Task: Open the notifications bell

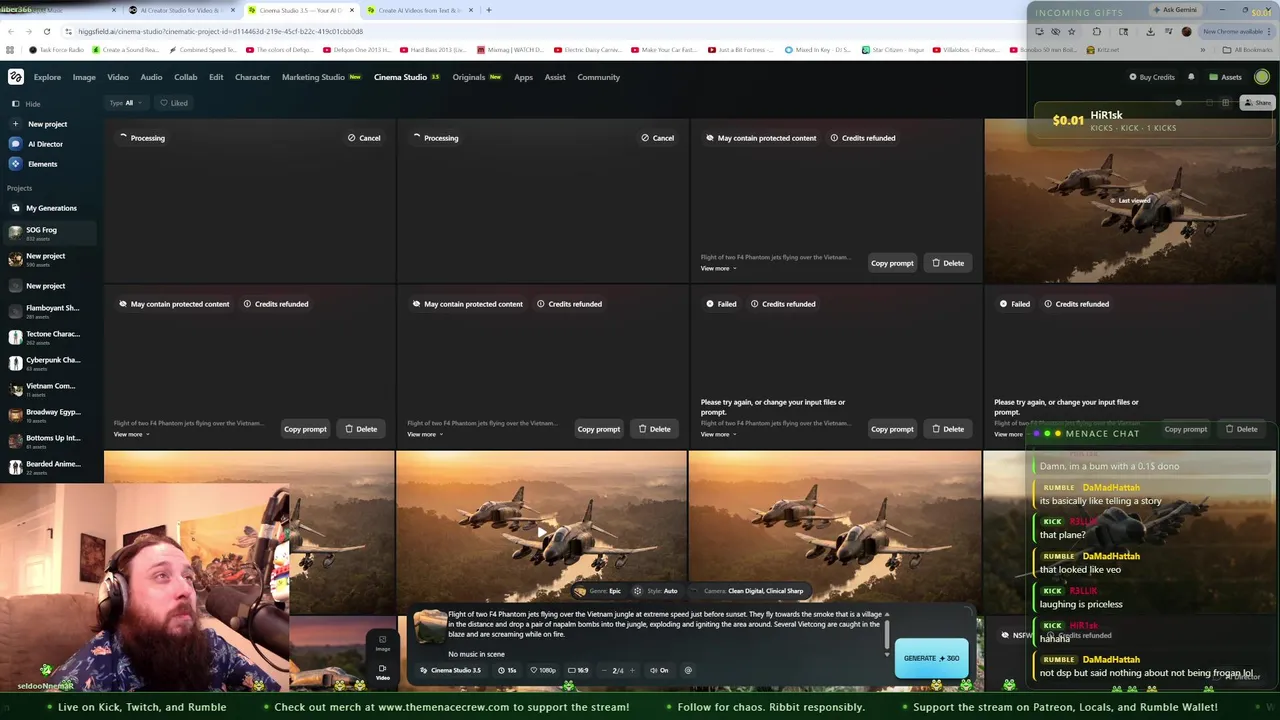Action: coord(1191,77)
